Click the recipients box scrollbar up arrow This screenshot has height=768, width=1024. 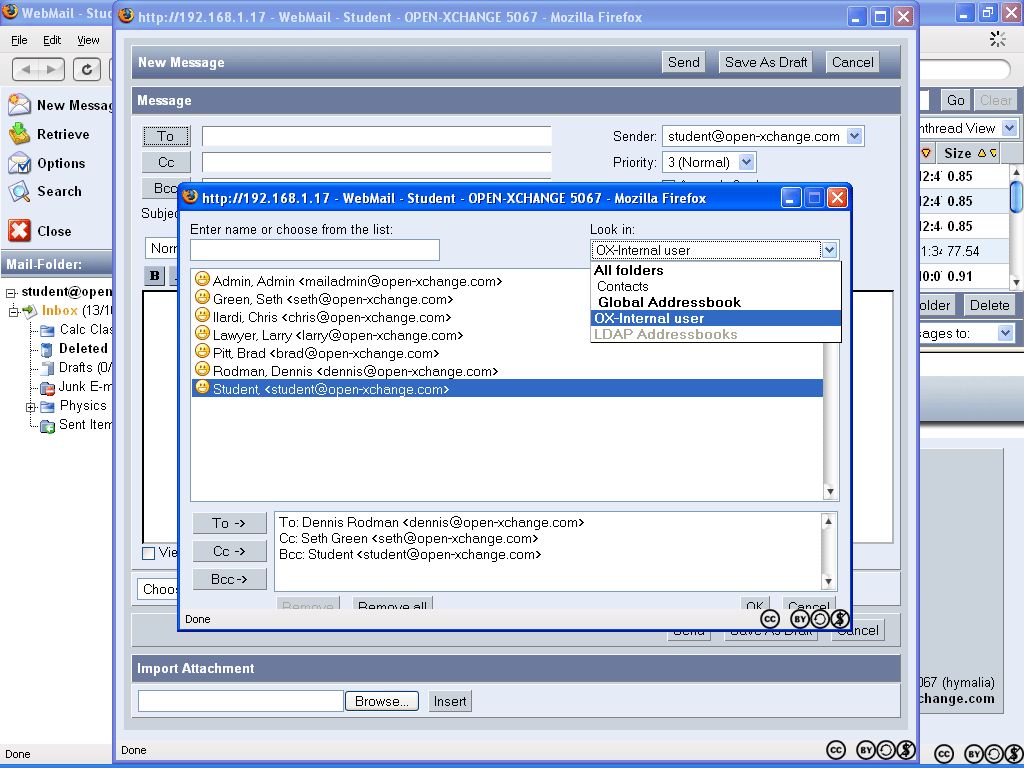coord(828,520)
